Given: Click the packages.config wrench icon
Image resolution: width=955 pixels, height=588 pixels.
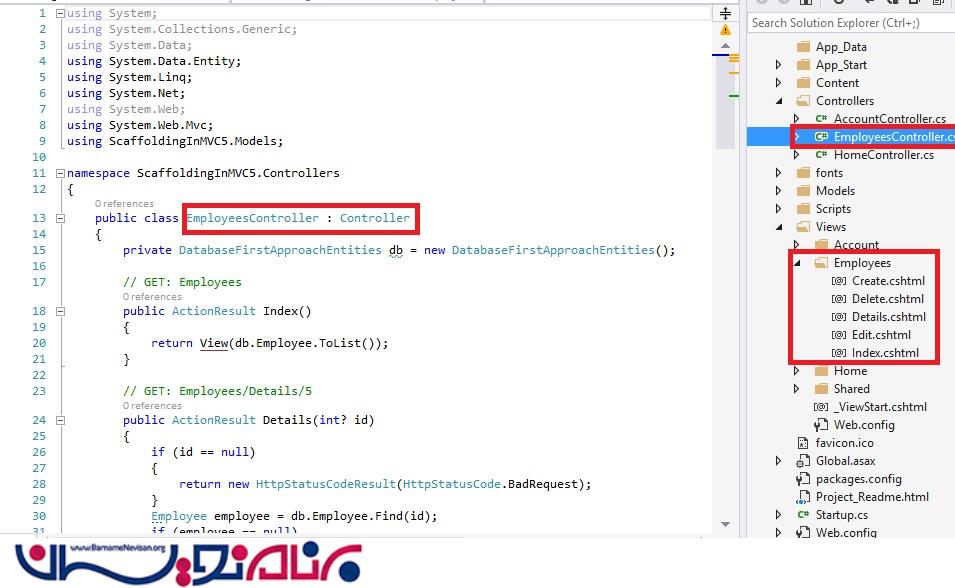Looking at the screenshot, I should [x=802, y=479].
